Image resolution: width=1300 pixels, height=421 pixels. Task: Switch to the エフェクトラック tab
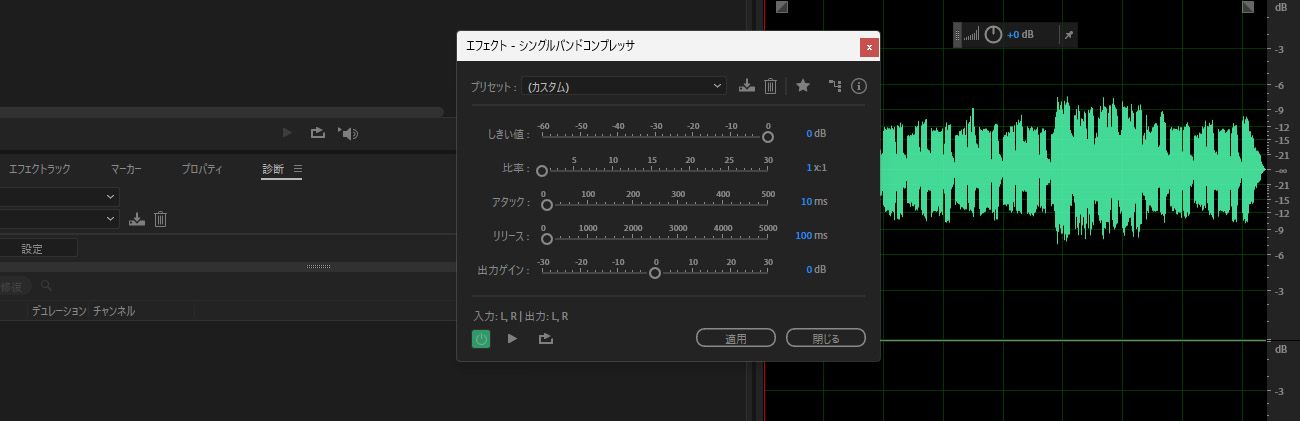[x=40, y=169]
